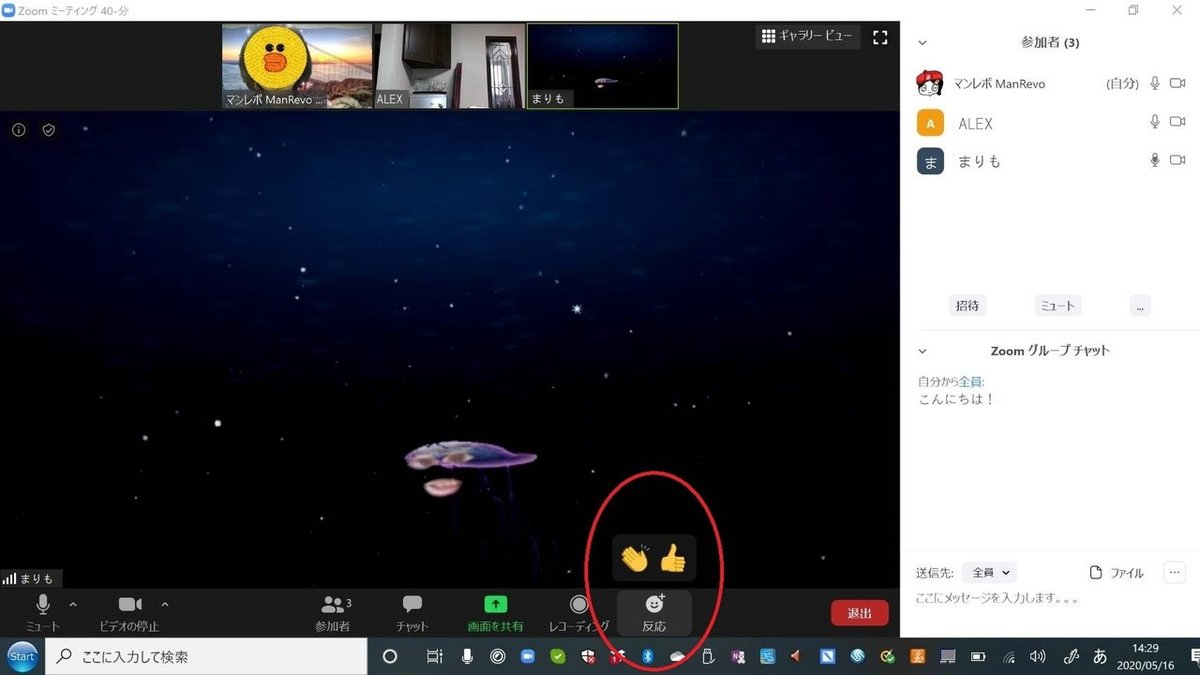Screen dimensions: 1200x675
Task: Open audio options caret beside ミュート
Action: point(72,604)
